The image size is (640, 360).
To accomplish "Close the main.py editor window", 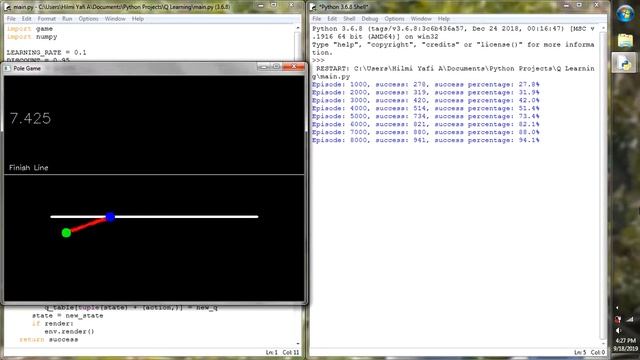I will 291,5.
